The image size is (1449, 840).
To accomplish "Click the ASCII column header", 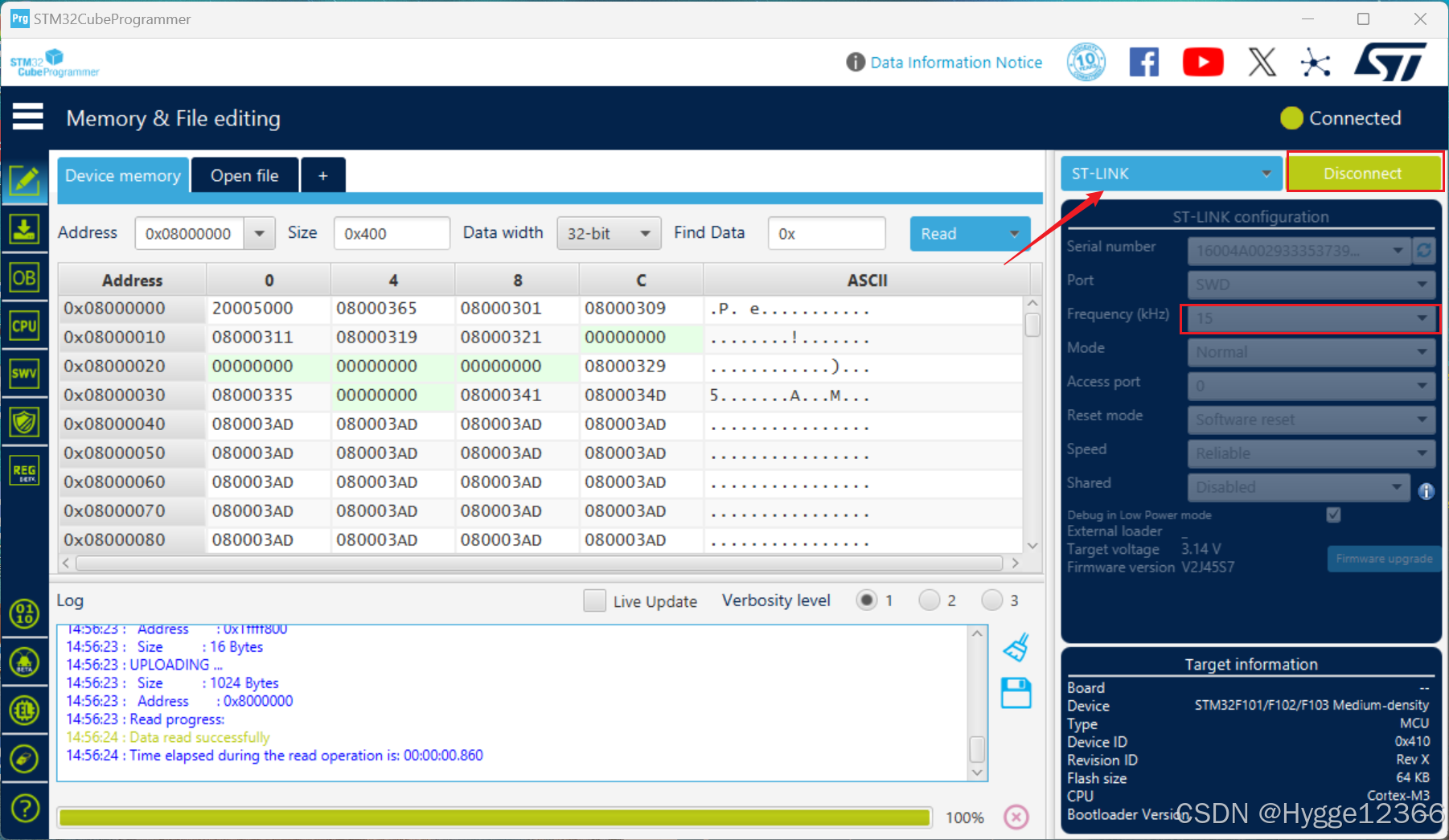I will pyautogui.click(x=867, y=281).
